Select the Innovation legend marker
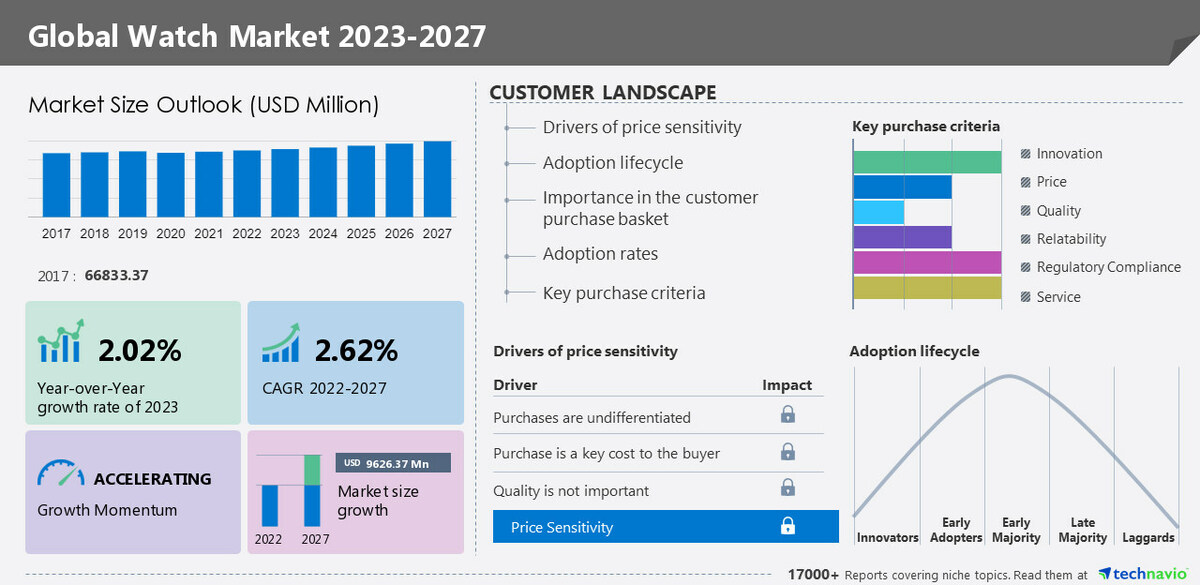 [1026, 154]
